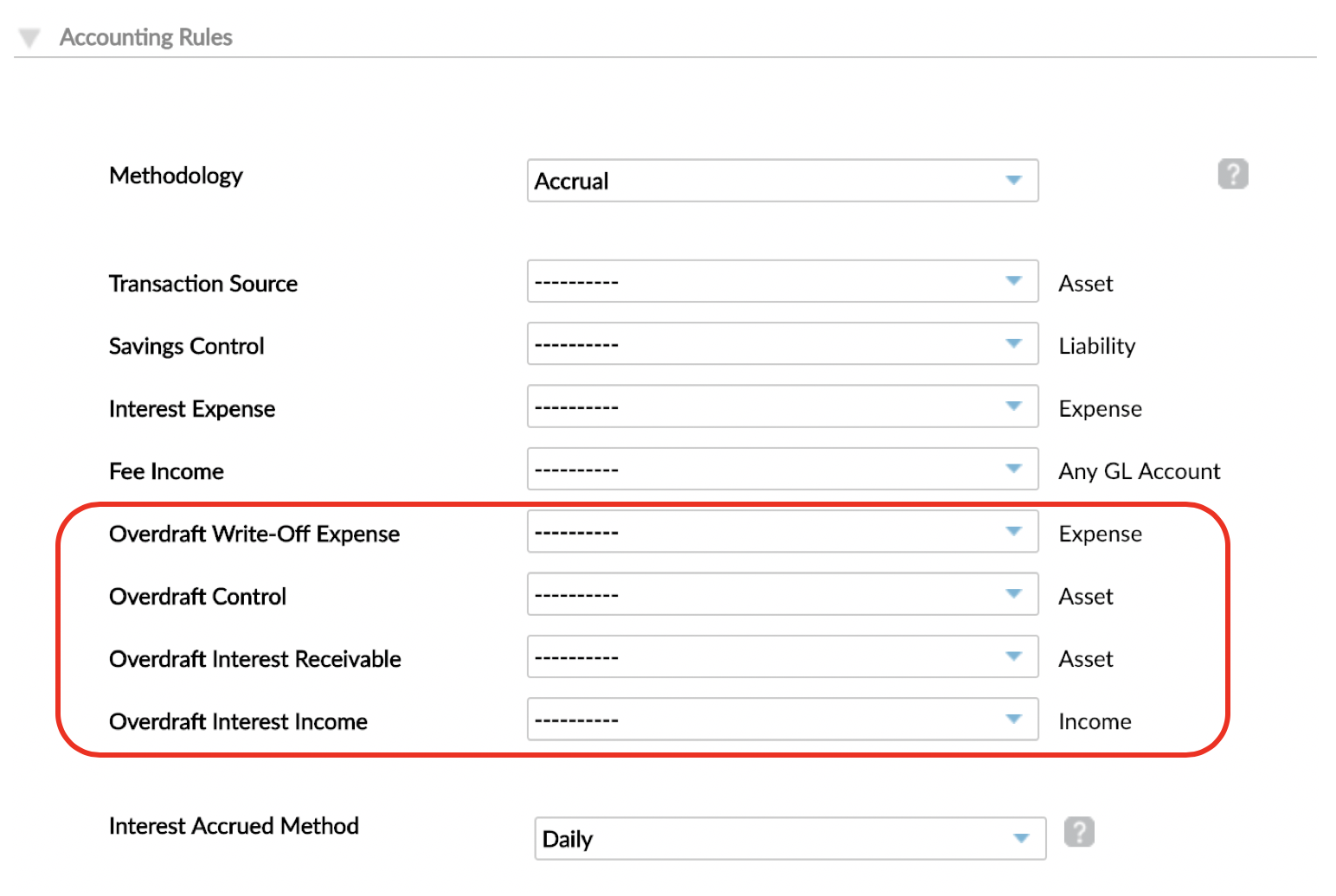Open the Methodology dropdown showing Accrual
This screenshot has height=896, width=1336.
782,181
